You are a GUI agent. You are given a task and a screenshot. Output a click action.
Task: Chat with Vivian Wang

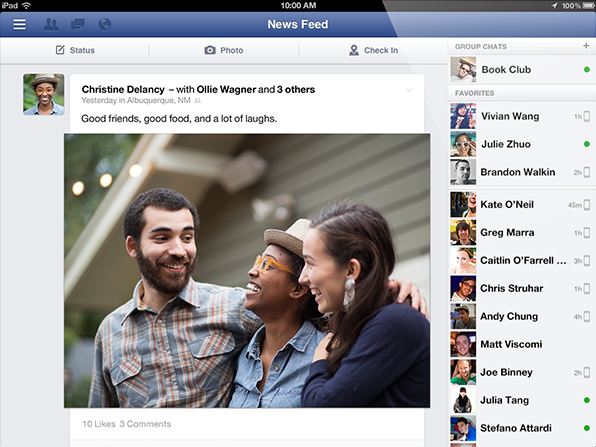click(522, 116)
